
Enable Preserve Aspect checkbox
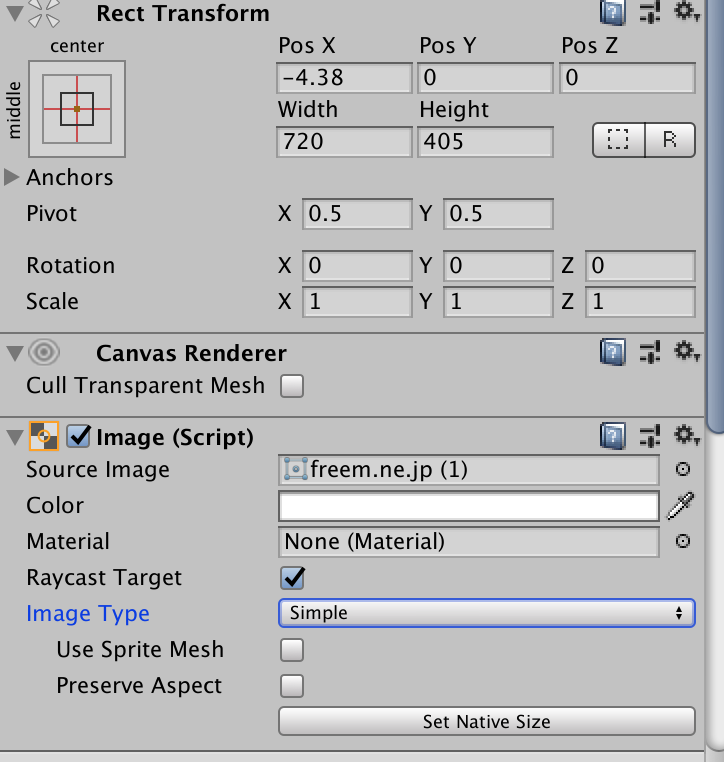292,686
